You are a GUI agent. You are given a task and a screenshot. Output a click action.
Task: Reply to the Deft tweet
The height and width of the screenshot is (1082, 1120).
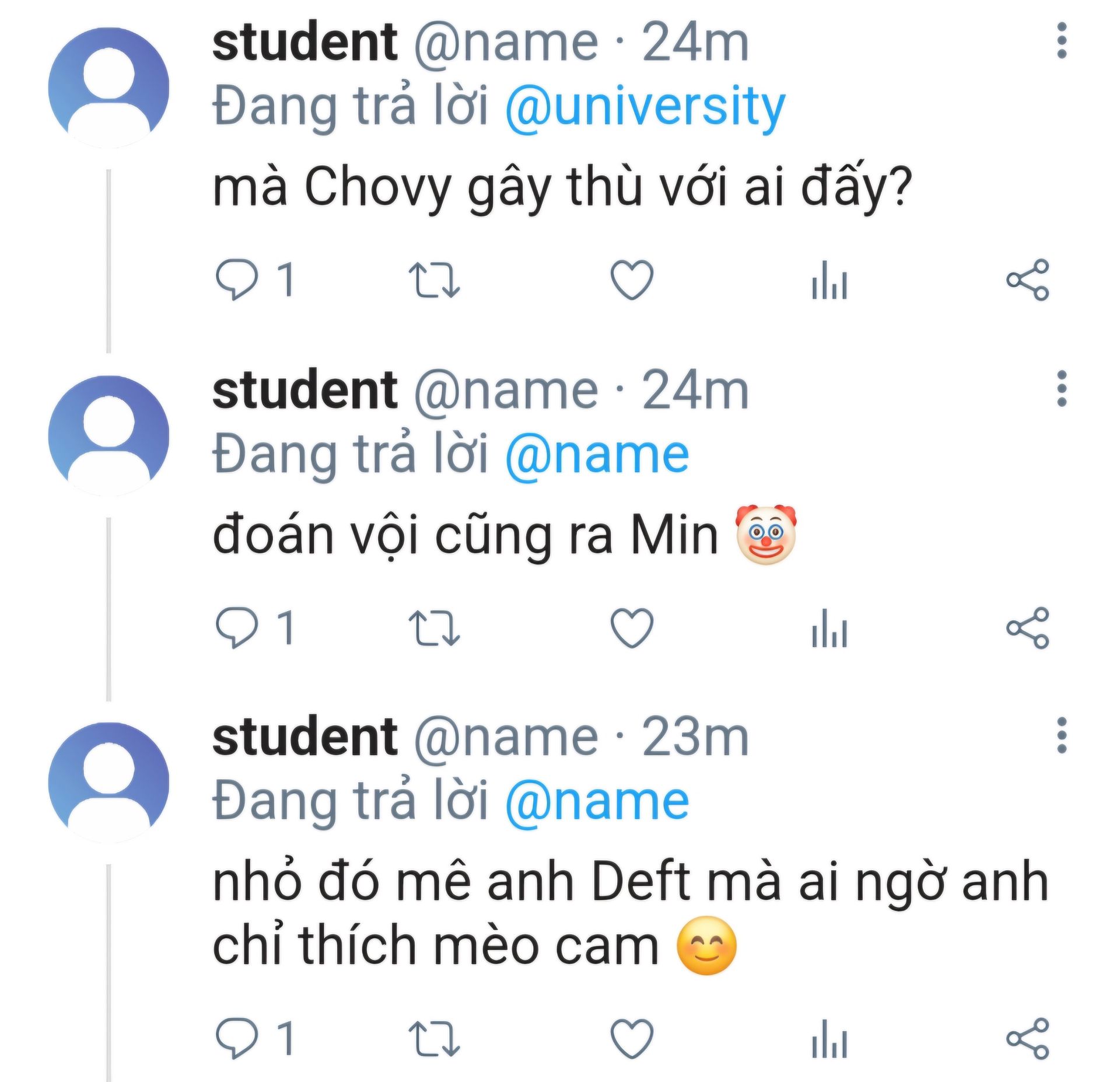pos(237,1038)
